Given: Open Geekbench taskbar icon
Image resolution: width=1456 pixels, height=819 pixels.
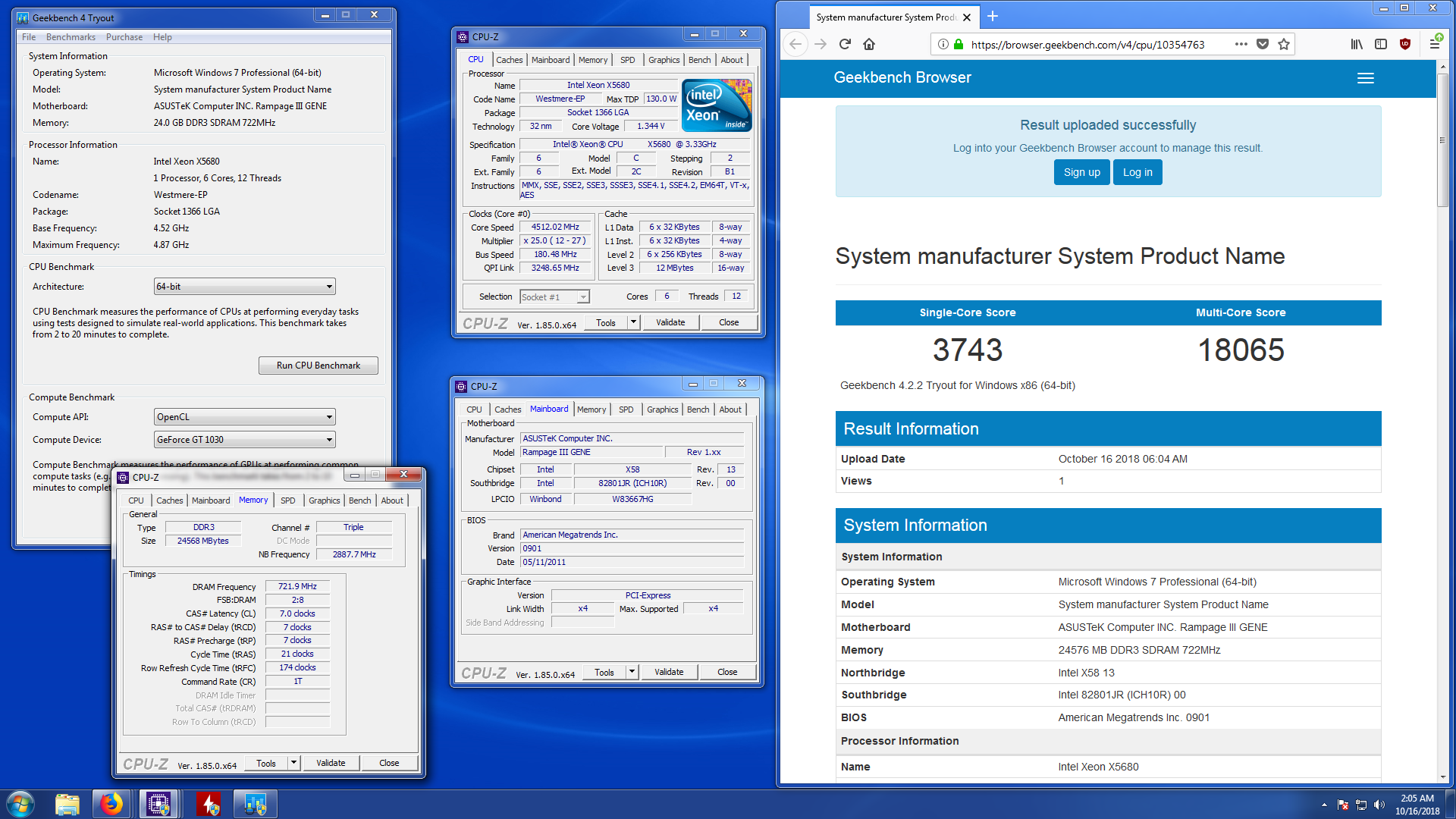Looking at the screenshot, I should (255, 804).
